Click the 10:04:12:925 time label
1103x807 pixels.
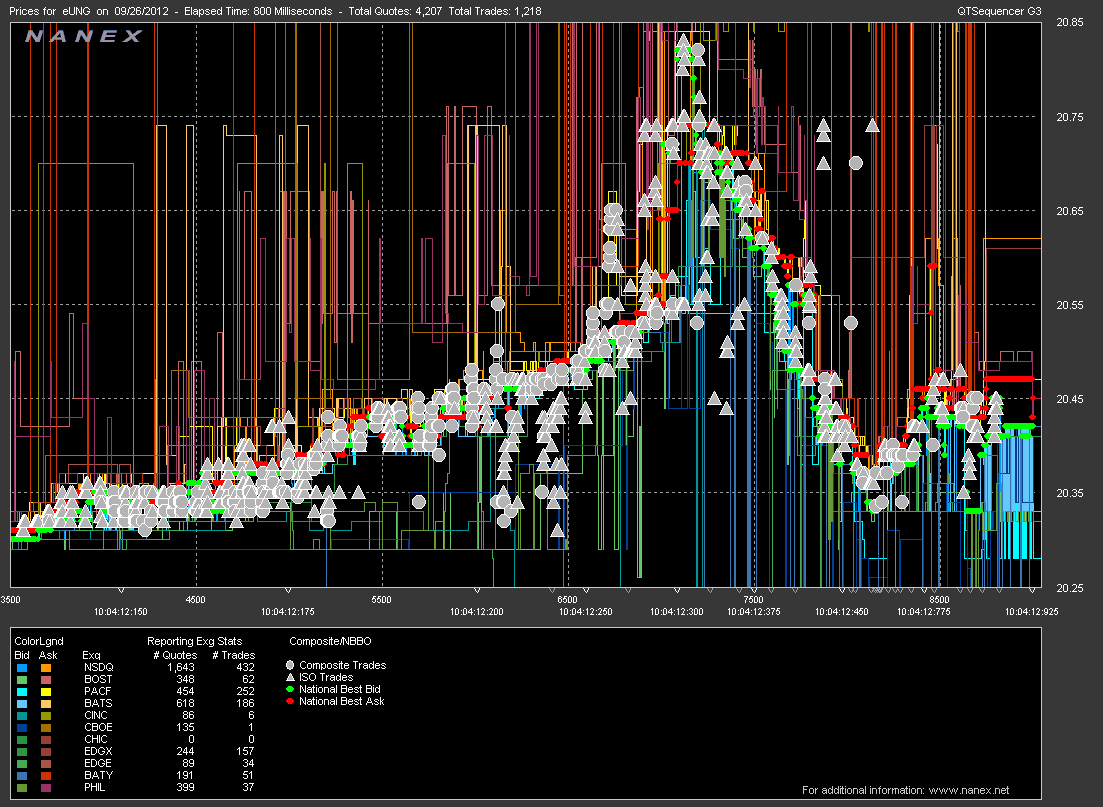(x=1031, y=611)
